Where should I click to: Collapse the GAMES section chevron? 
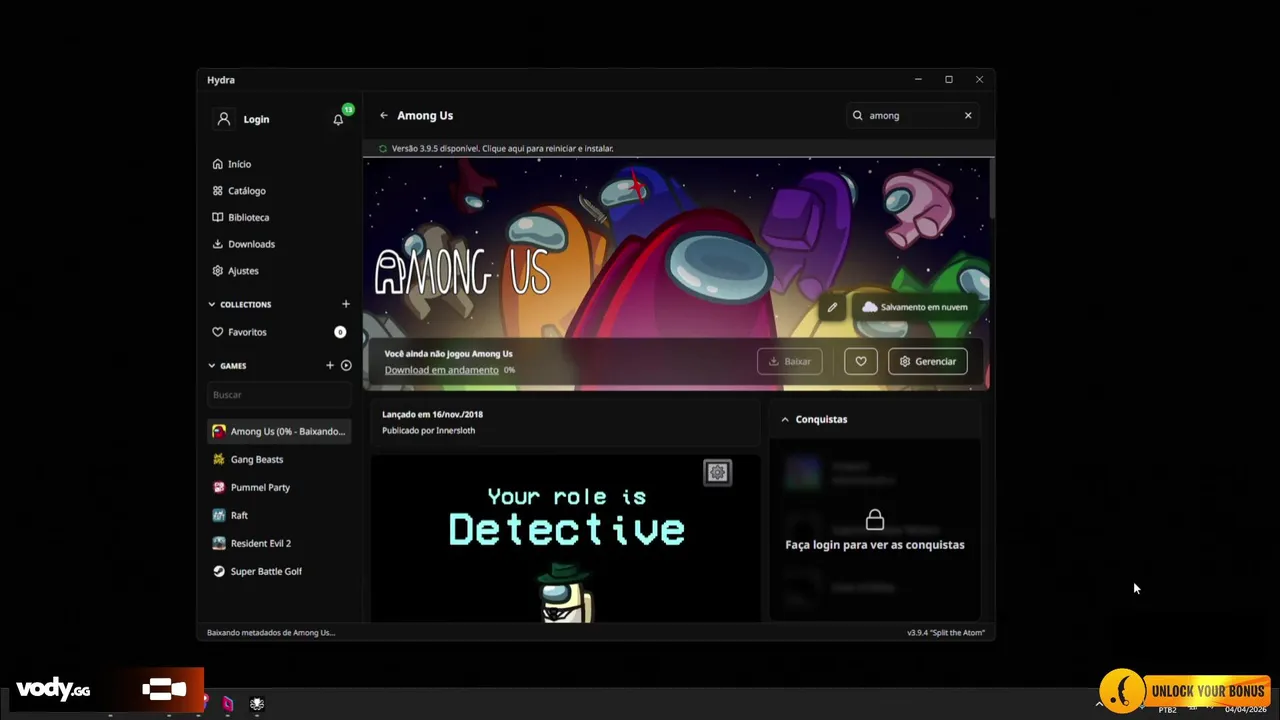click(212, 366)
